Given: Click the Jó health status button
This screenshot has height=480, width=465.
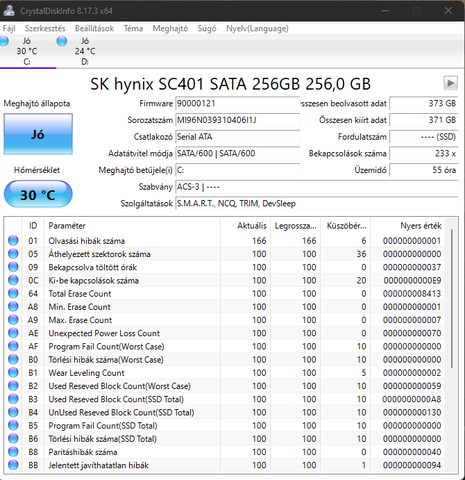Looking at the screenshot, I should [x=38, y=134].
